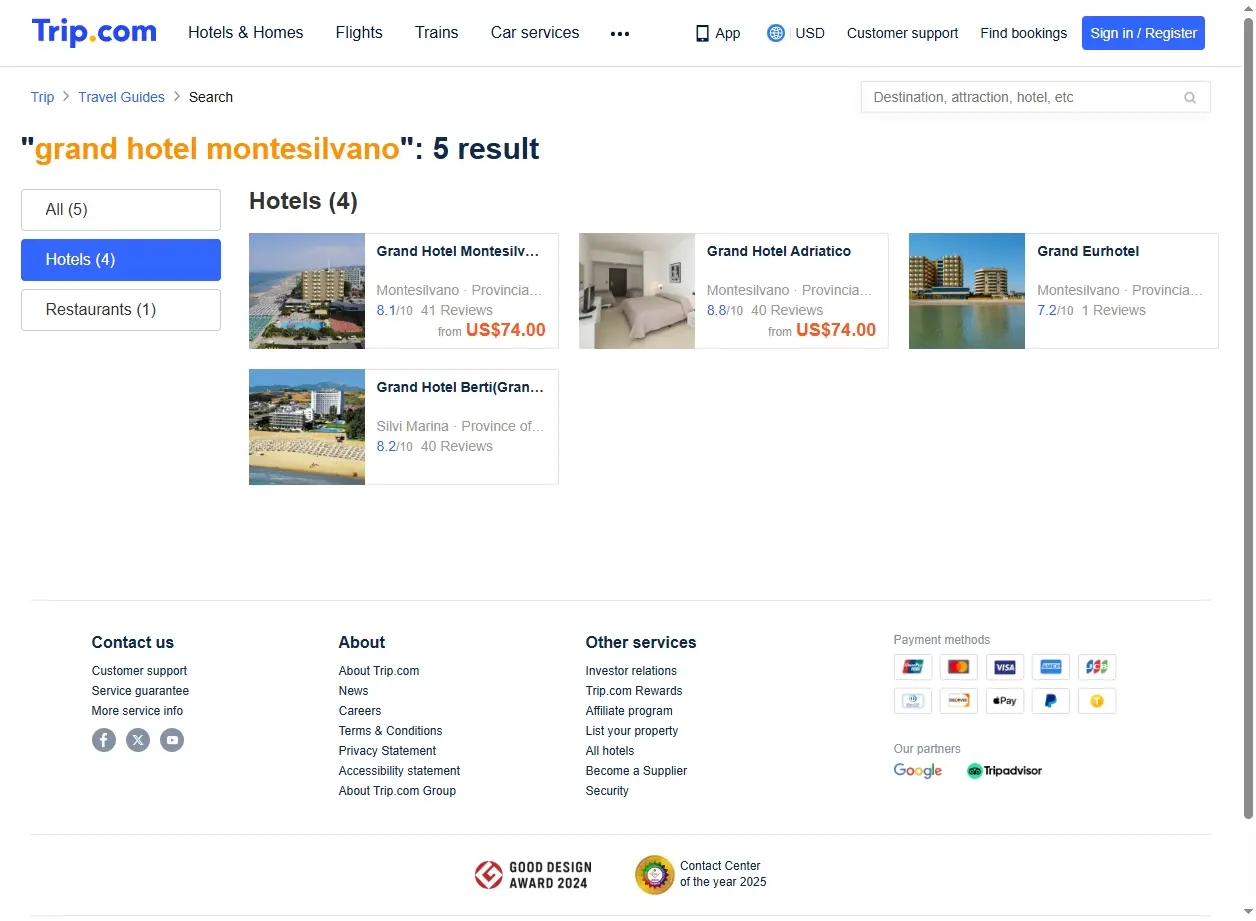This screenshot has width=1256, height=921.
Task: Open Investor relations link
Action: pos(631,671)
